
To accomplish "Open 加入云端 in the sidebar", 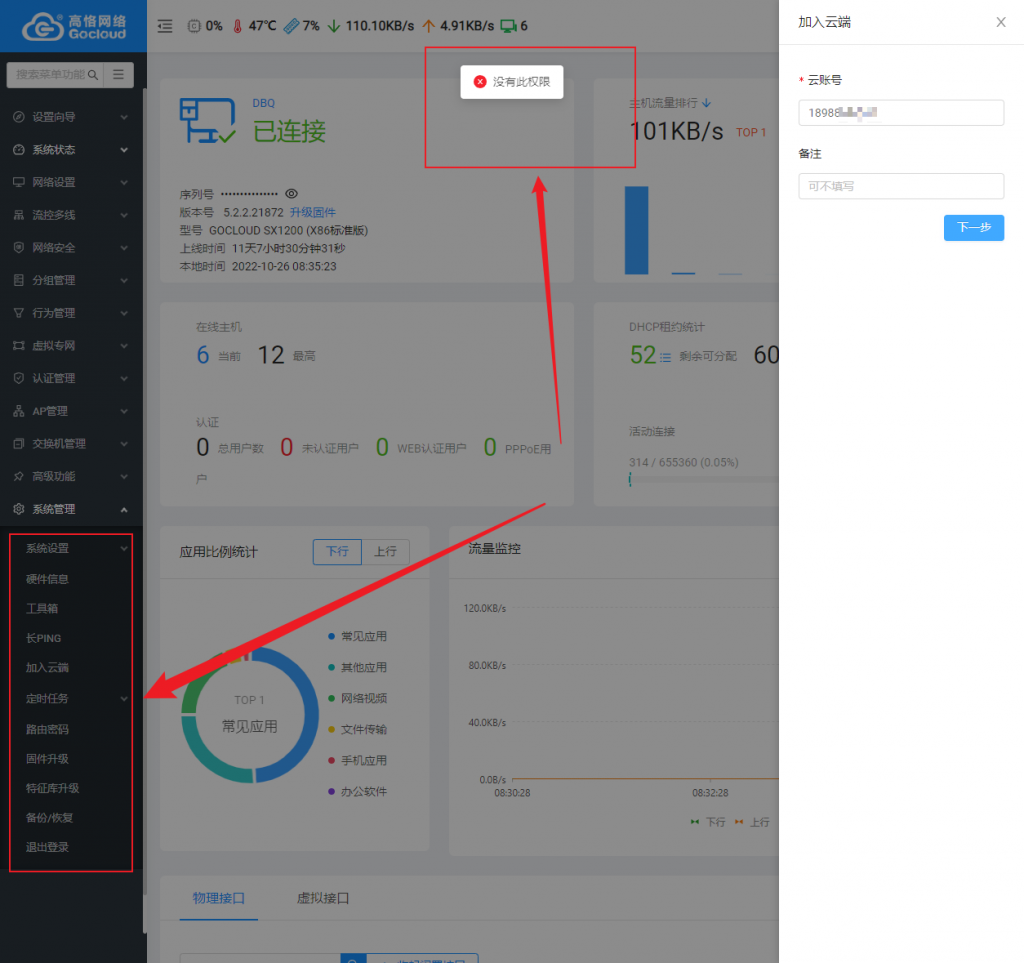I will [x=47, y=668].
